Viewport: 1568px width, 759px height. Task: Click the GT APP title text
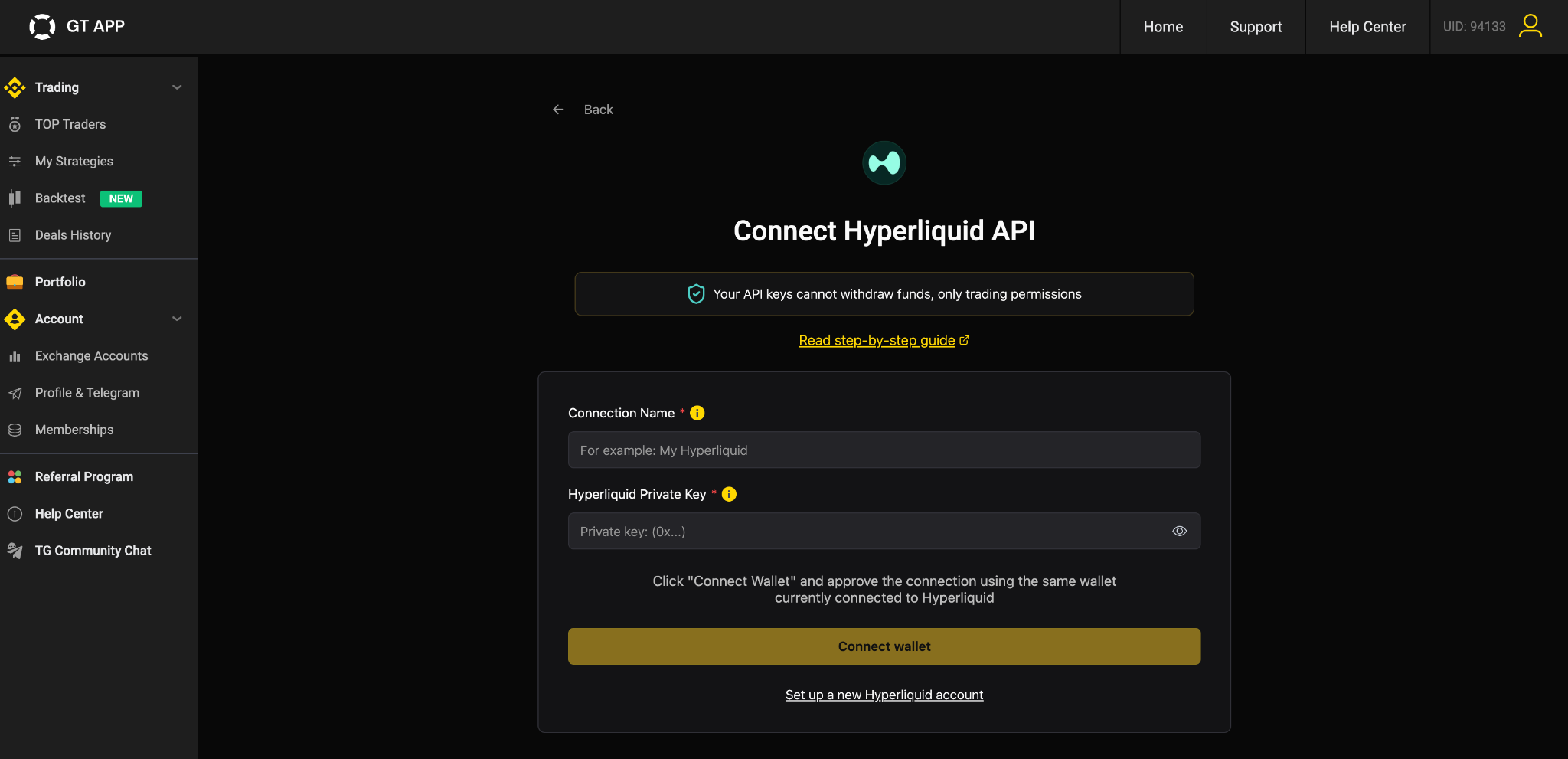click(x=96, y=26)
